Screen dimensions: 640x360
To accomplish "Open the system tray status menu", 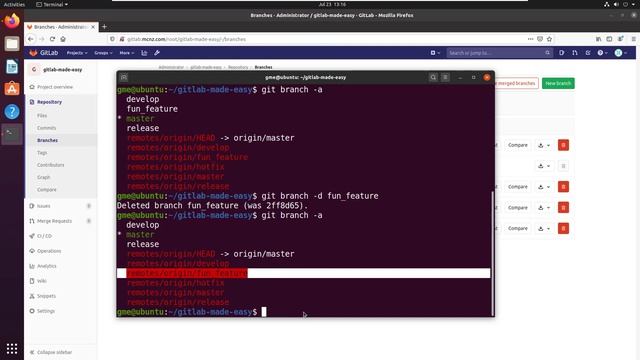I will click(621, 4).
